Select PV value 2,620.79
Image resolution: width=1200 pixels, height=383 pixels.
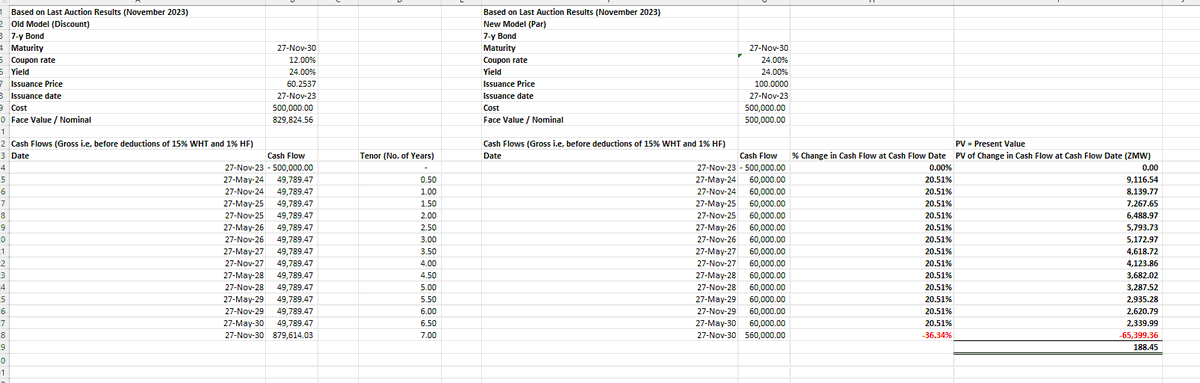coord(1141,311)
